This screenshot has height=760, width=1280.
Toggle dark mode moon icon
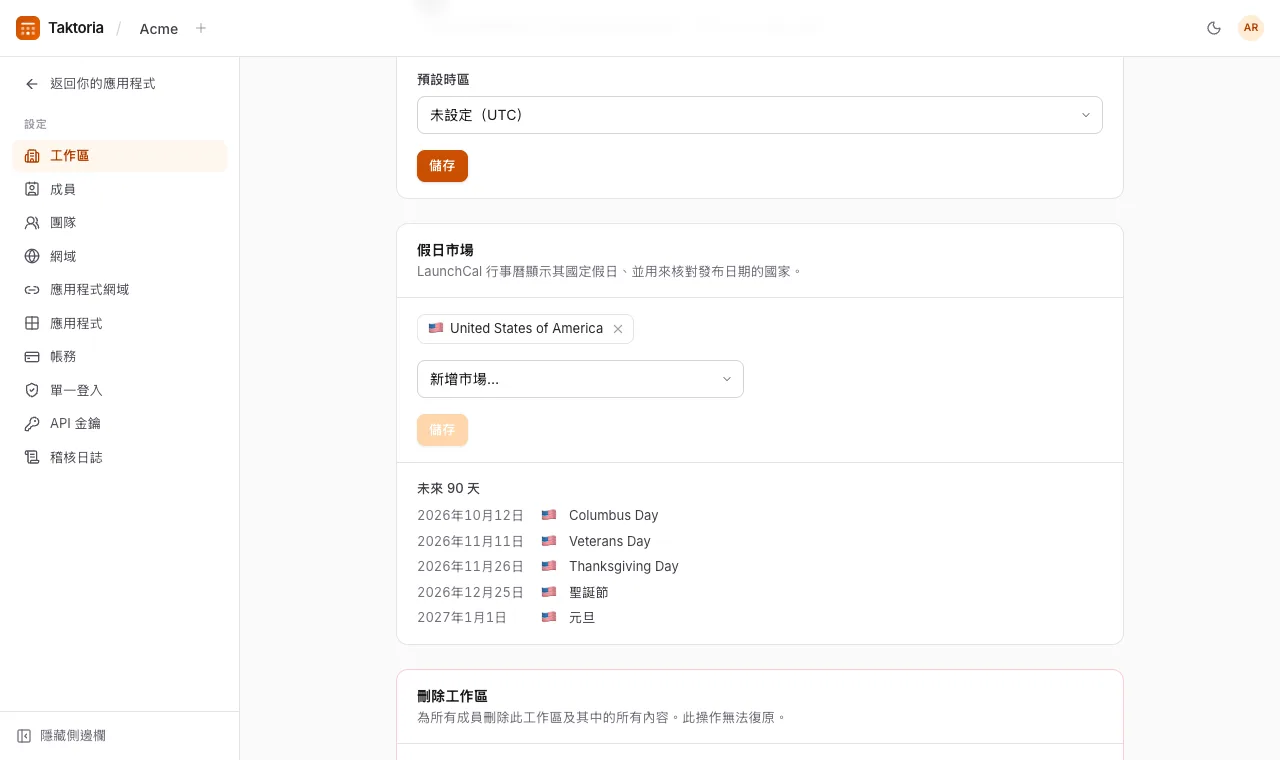pos(1214,28)
